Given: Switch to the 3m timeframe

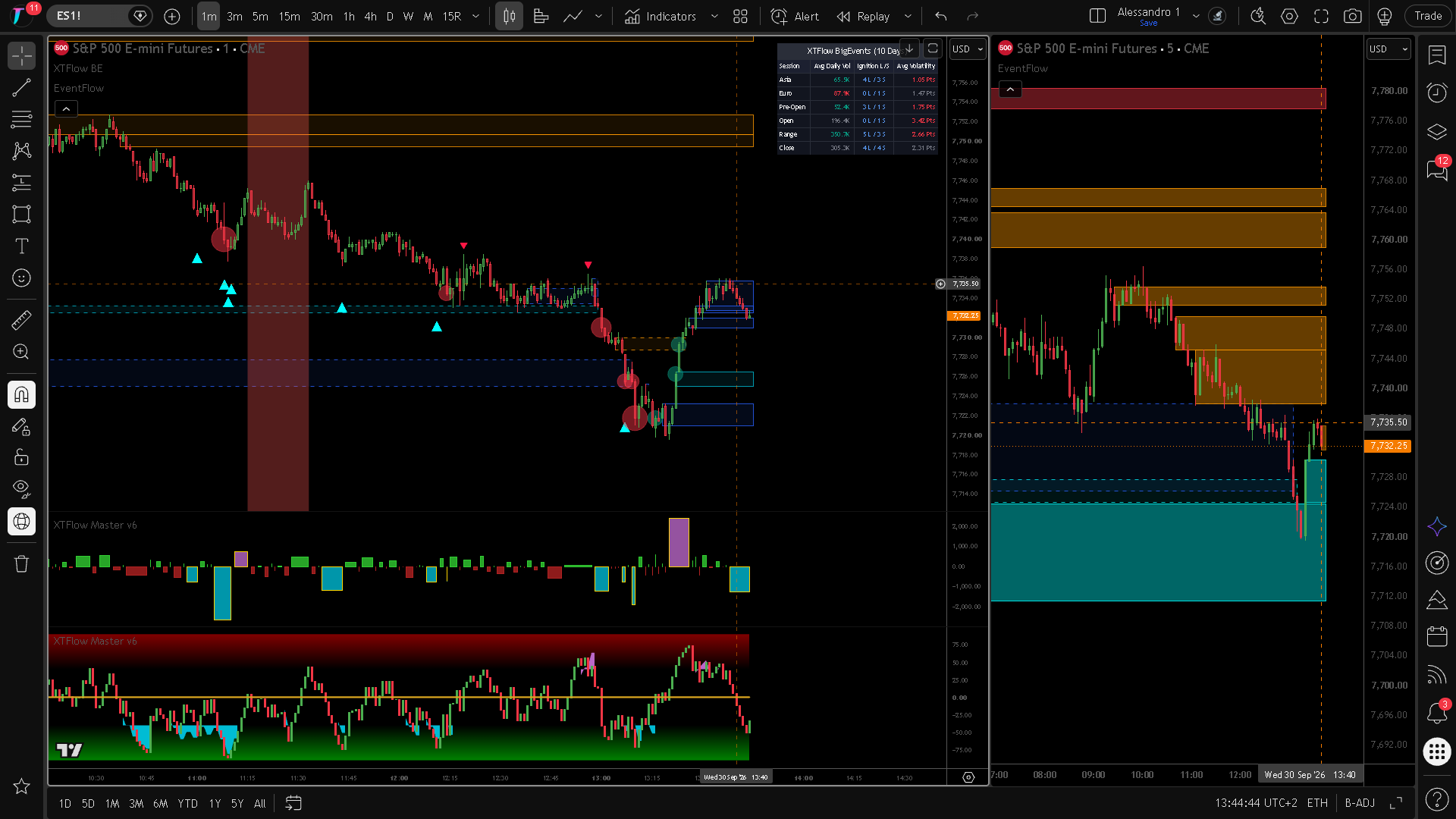Looking at the screenshot, I should click(235, 16).
